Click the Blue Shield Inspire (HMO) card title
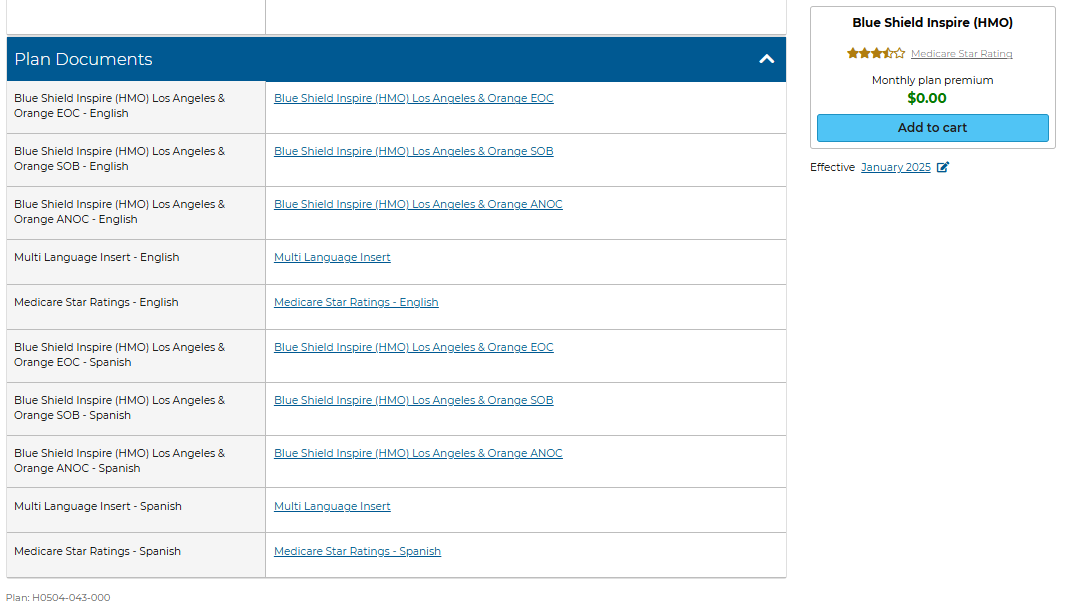 [932, 22]
